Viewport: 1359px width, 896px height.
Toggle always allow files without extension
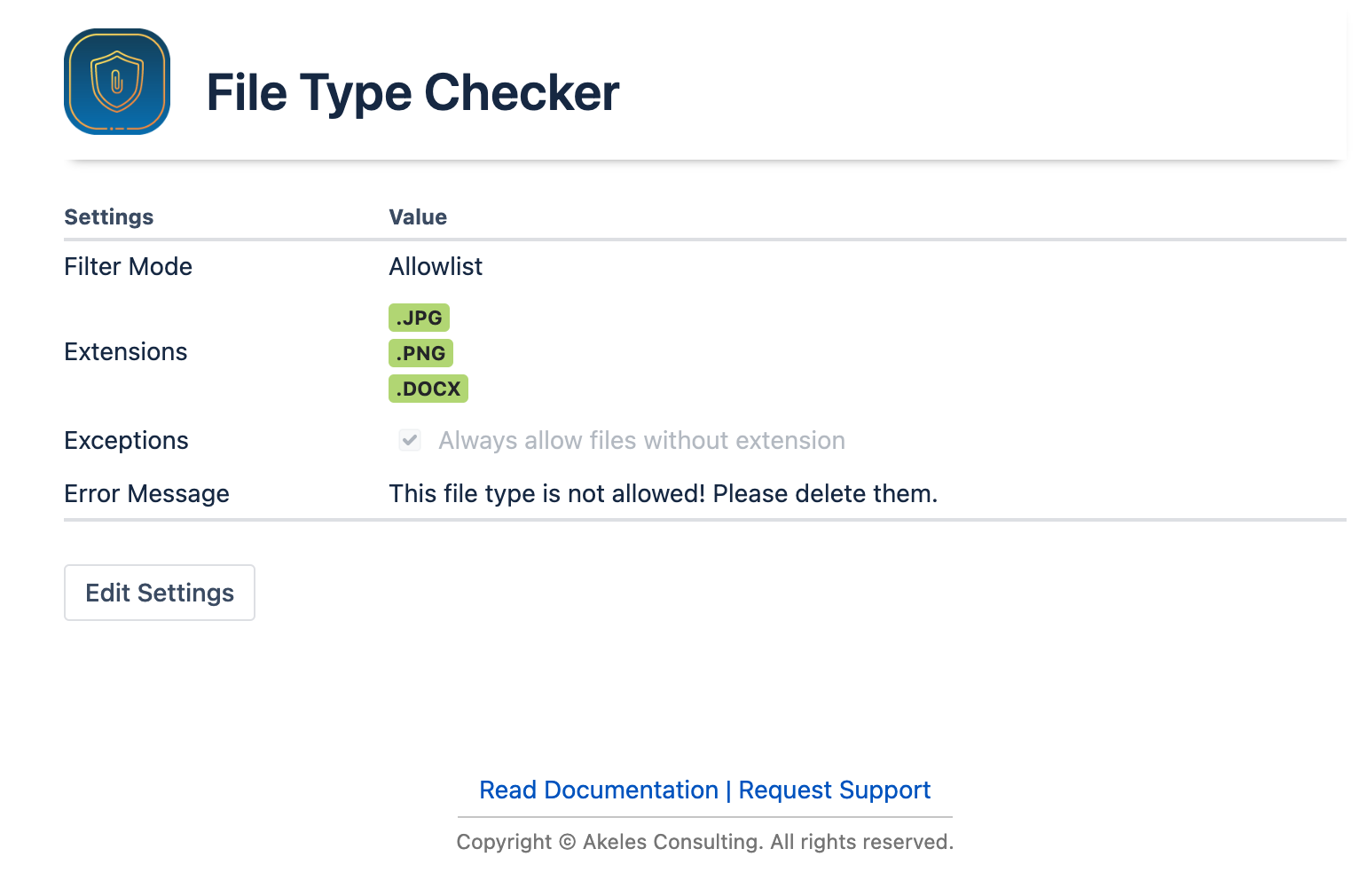tap(409, 439)
